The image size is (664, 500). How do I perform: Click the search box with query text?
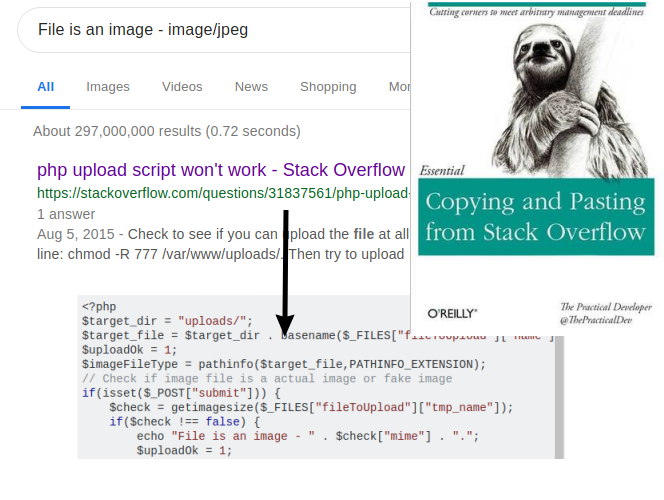coord(214,30)
